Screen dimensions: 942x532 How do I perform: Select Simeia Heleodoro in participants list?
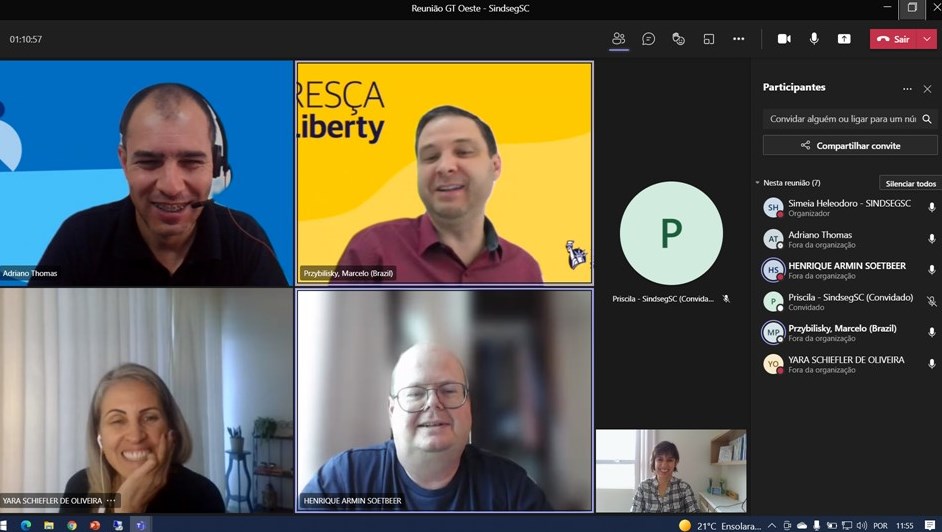[x=848, y=207]
